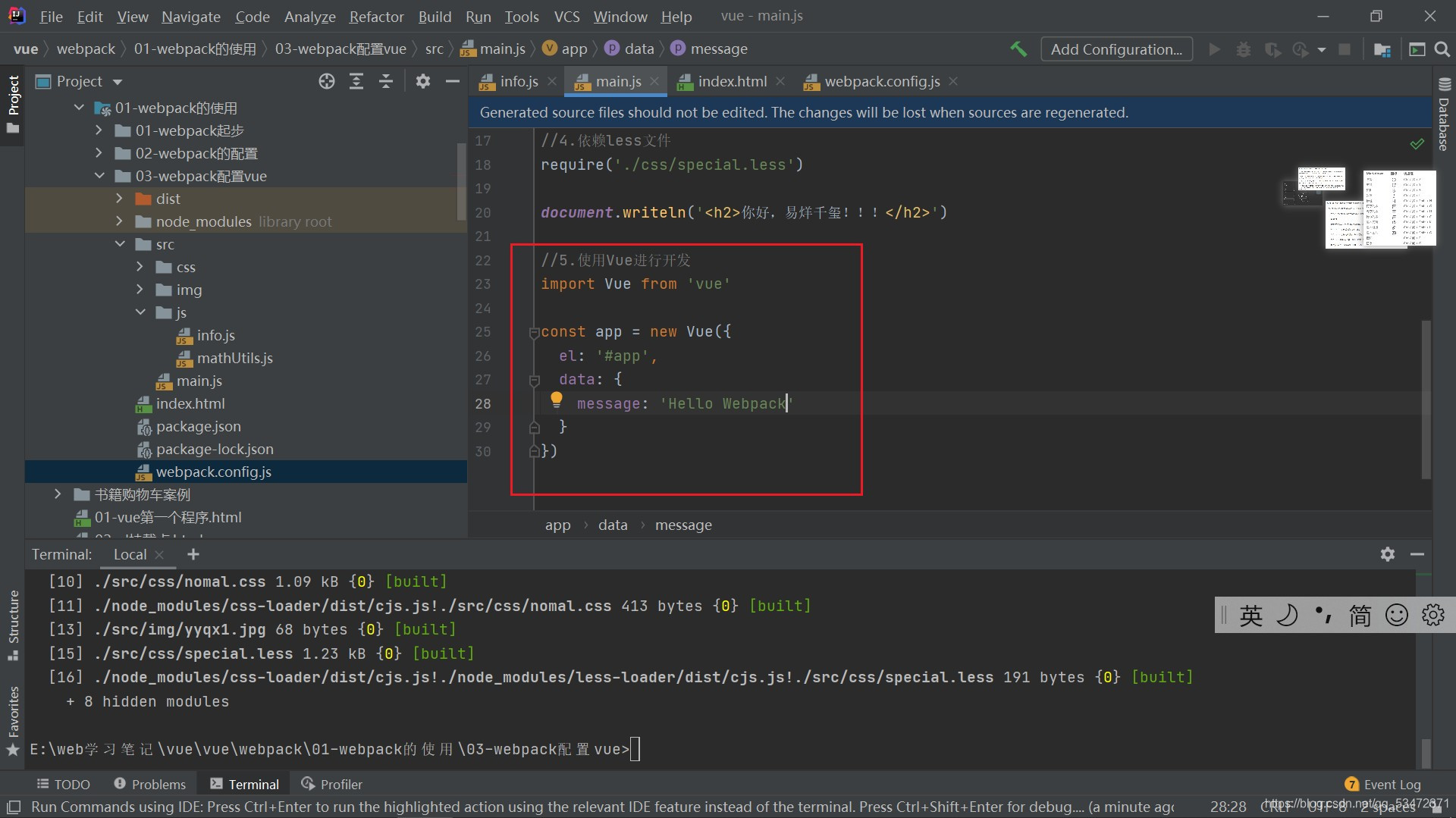Click main.js breadcrumb in navigation bar

coord(493,49)
